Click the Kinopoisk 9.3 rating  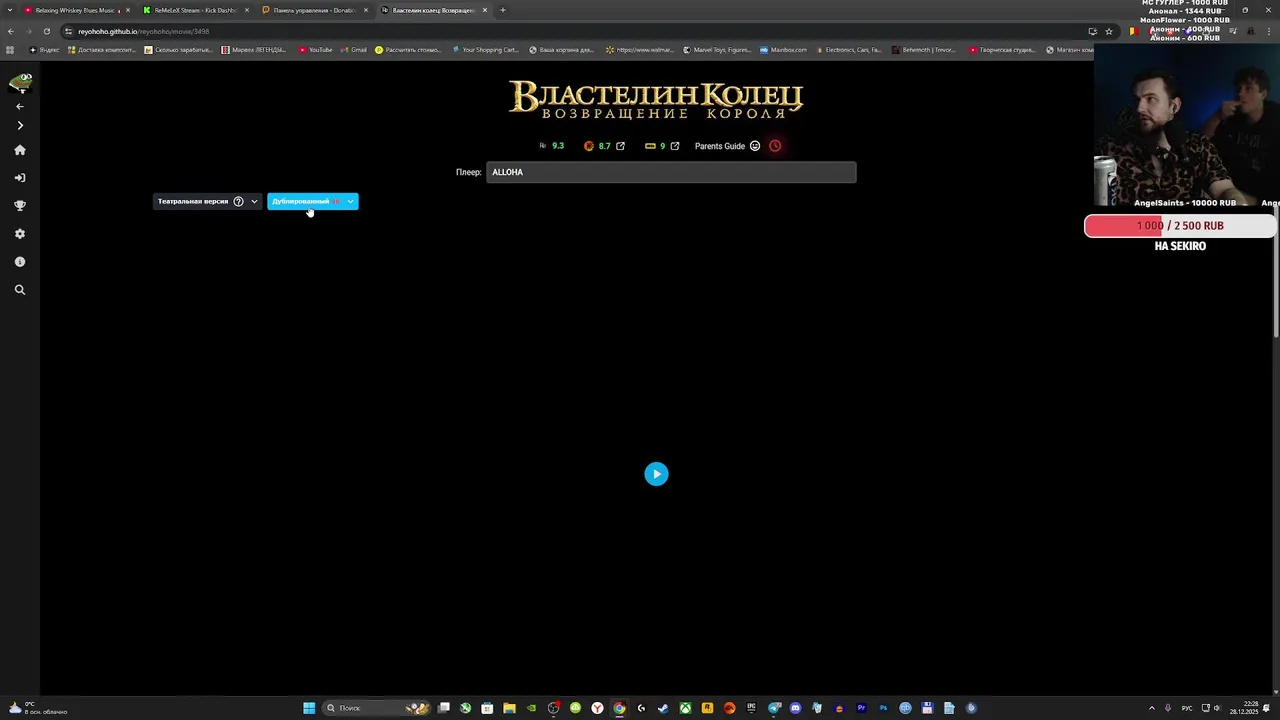tap(551, 146)
